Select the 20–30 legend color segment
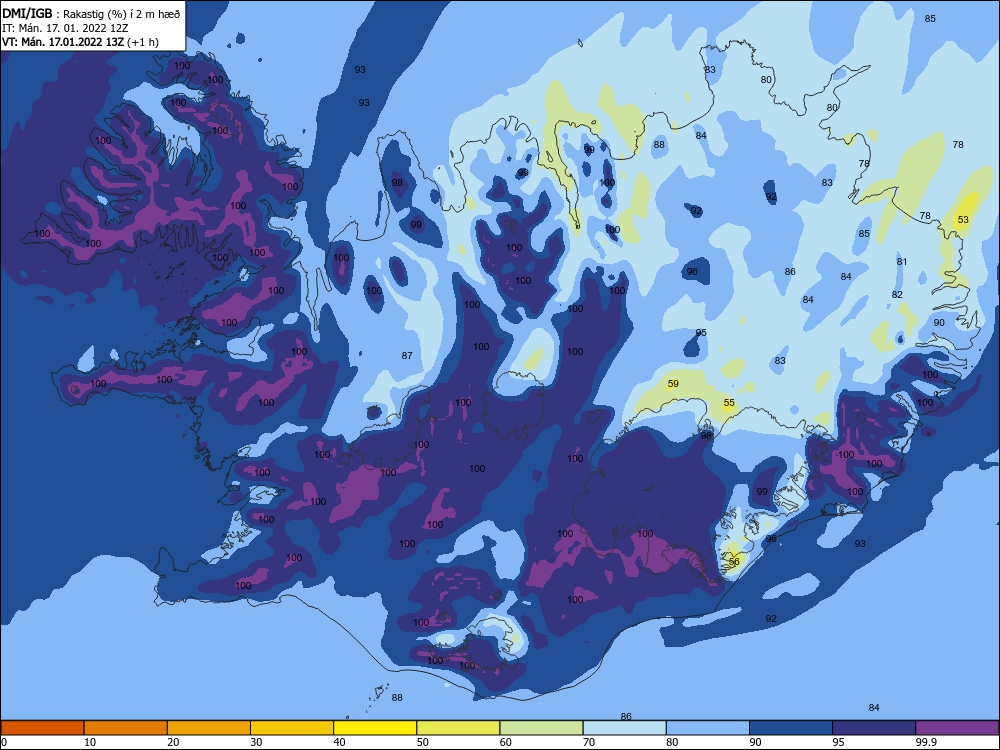1000x750 pixels. pyautogui.click(x=209, y=728)
